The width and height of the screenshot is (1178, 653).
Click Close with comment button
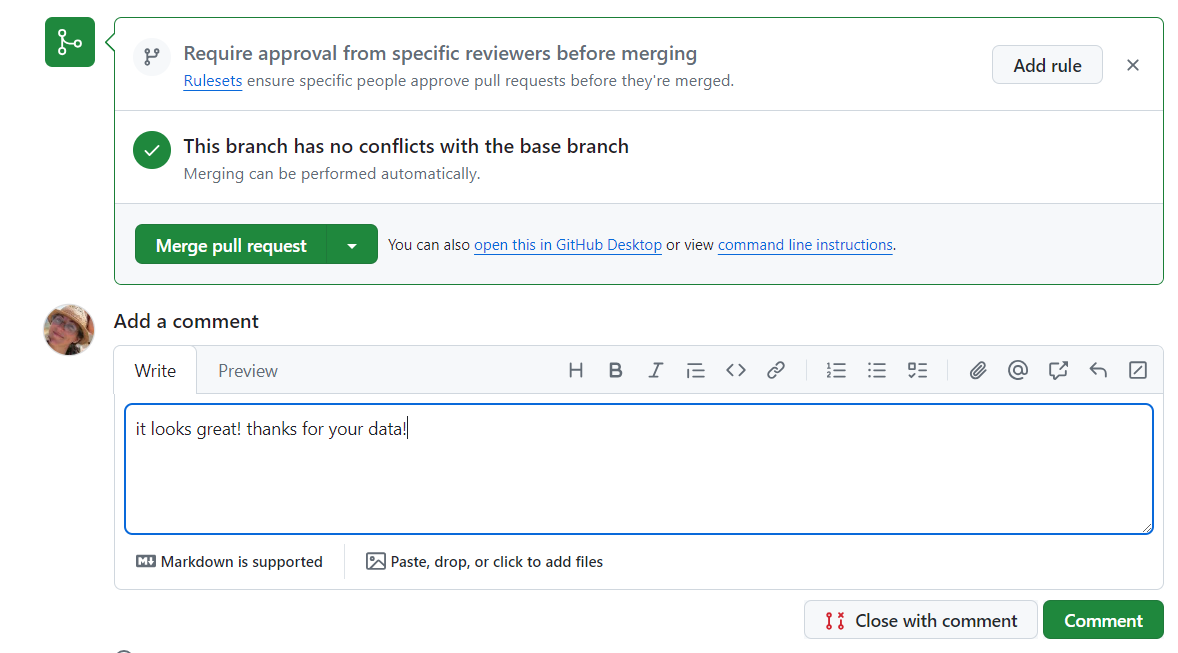(921, 621)
